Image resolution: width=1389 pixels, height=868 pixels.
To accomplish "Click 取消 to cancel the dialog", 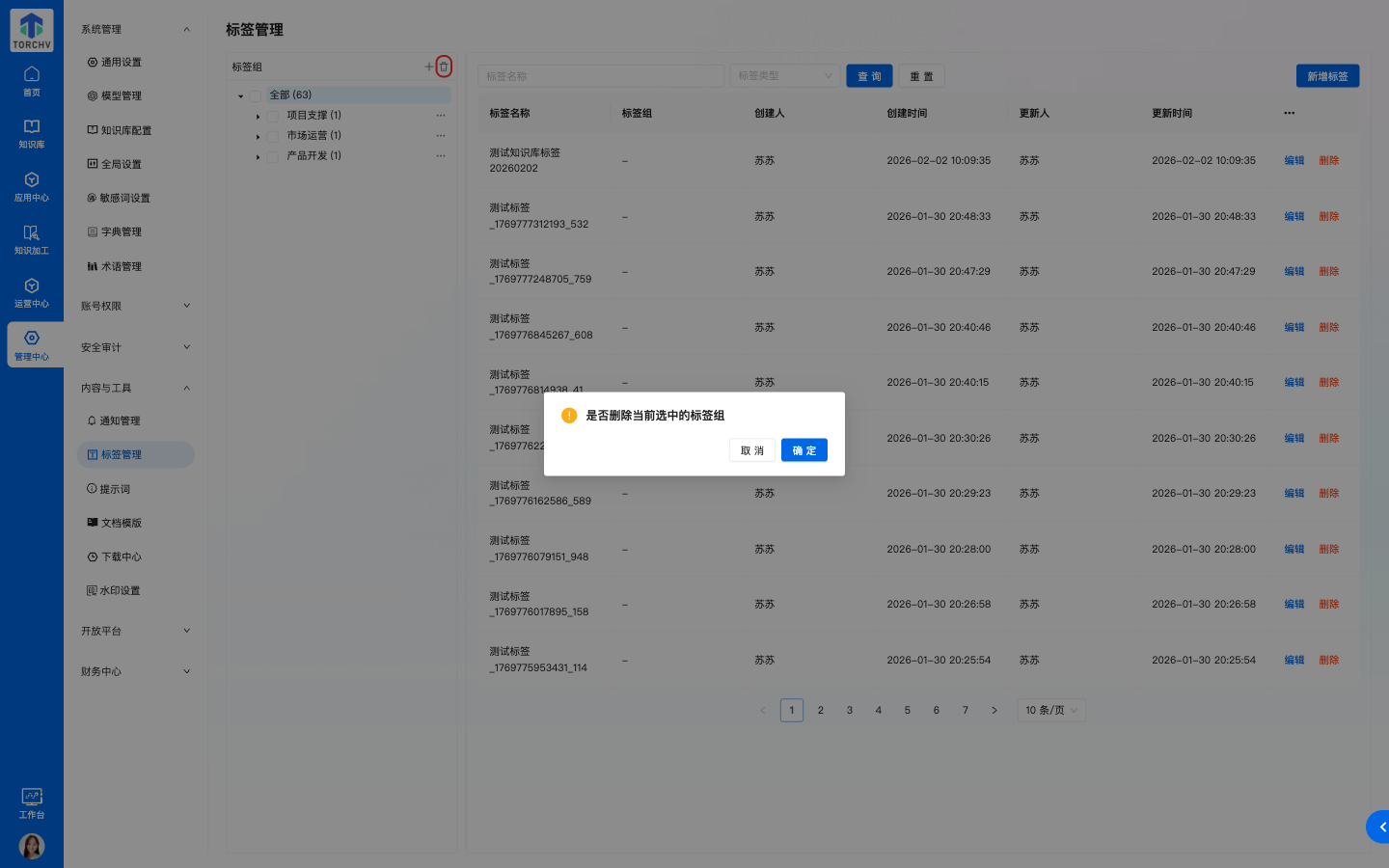I will click(751, 450).
